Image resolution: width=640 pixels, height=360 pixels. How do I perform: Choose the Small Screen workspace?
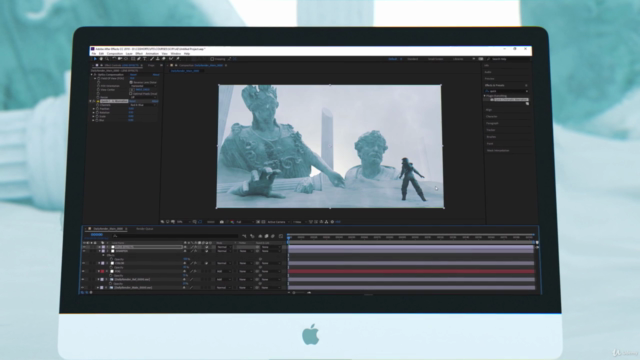click(436, 59)
